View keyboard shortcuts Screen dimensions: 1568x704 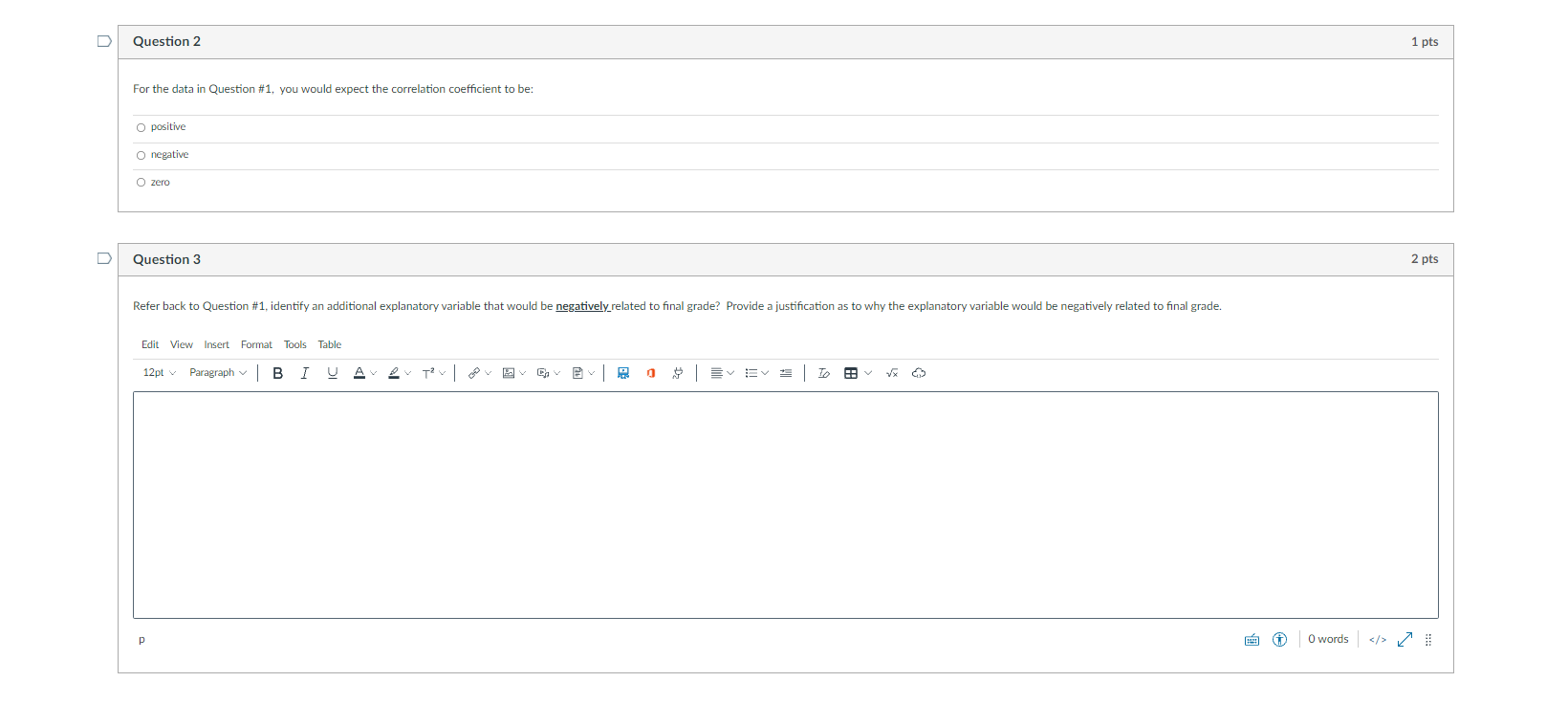[1252, 640]
